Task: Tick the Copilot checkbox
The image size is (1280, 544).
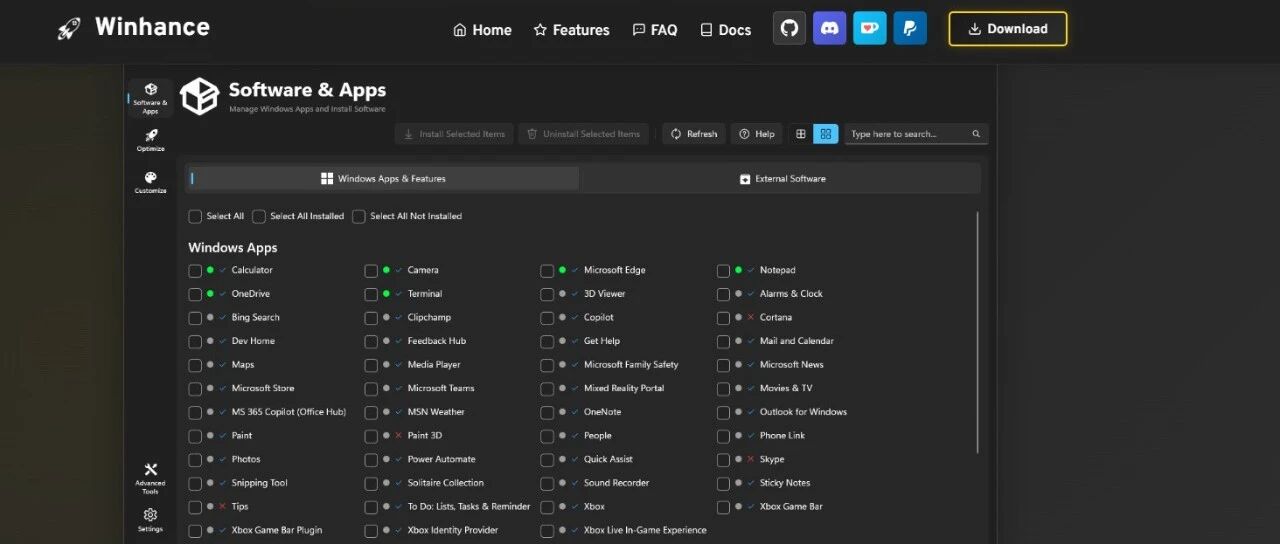Action: click(547, 318)
